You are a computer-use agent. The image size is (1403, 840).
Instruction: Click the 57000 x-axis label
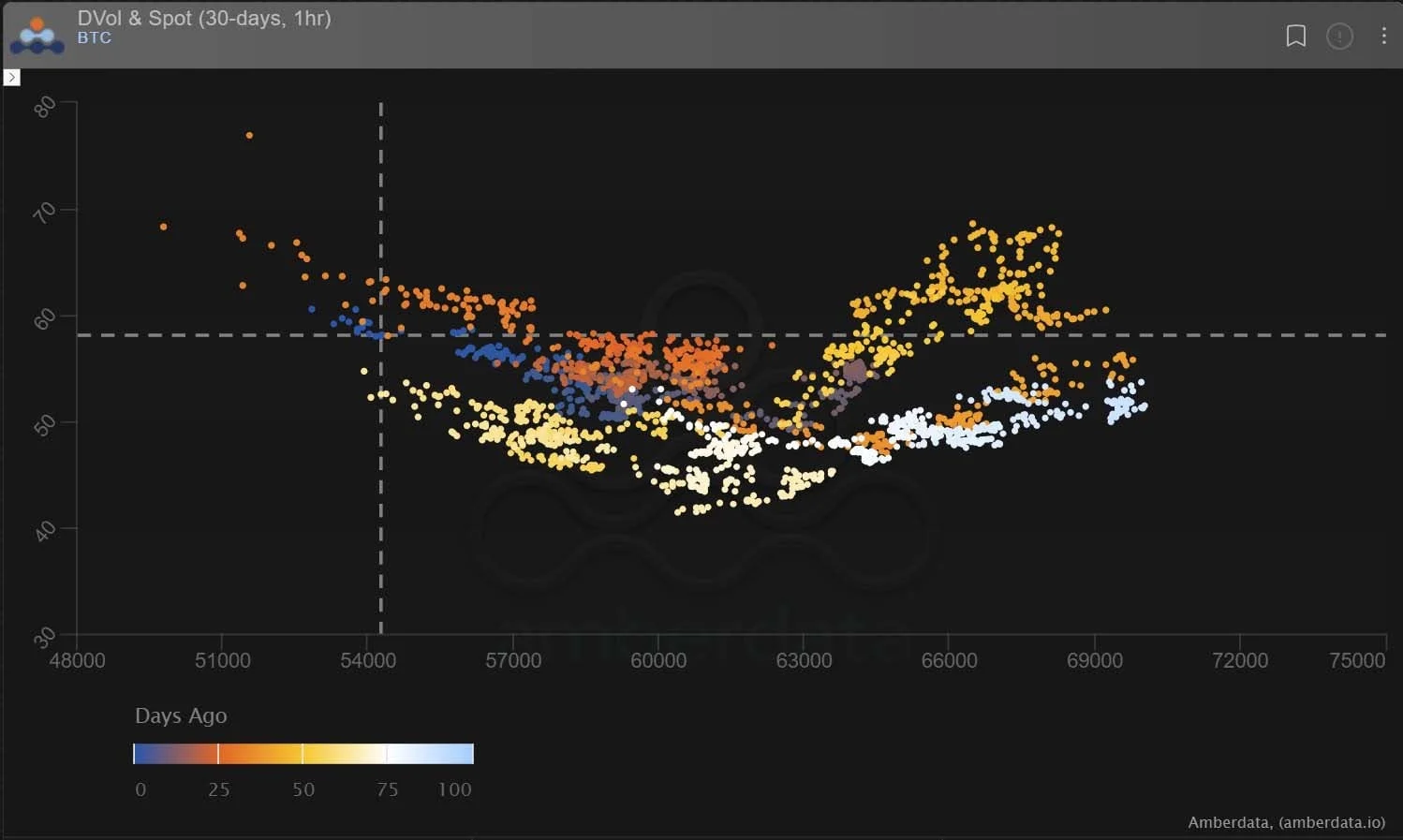click(x=513, y=660)
